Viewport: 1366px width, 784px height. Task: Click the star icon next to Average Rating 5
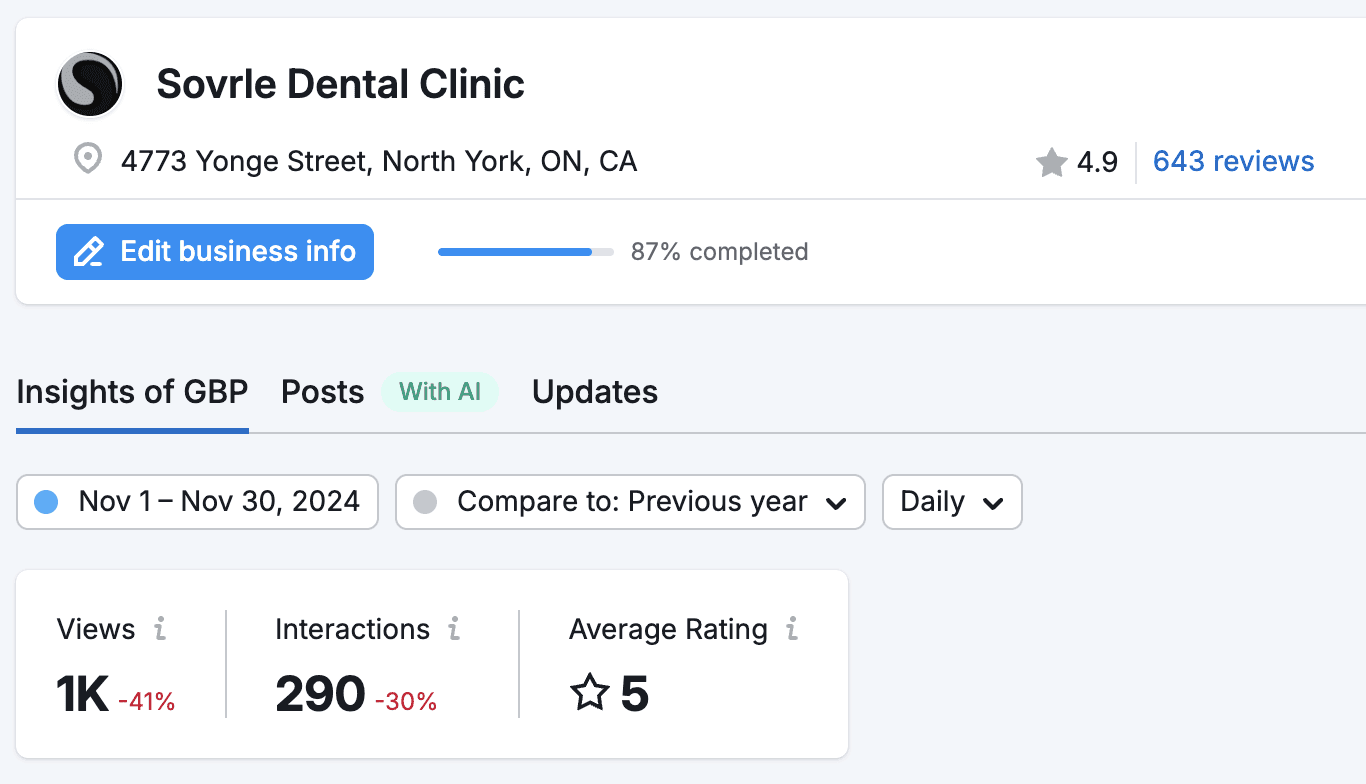(590, 691)
